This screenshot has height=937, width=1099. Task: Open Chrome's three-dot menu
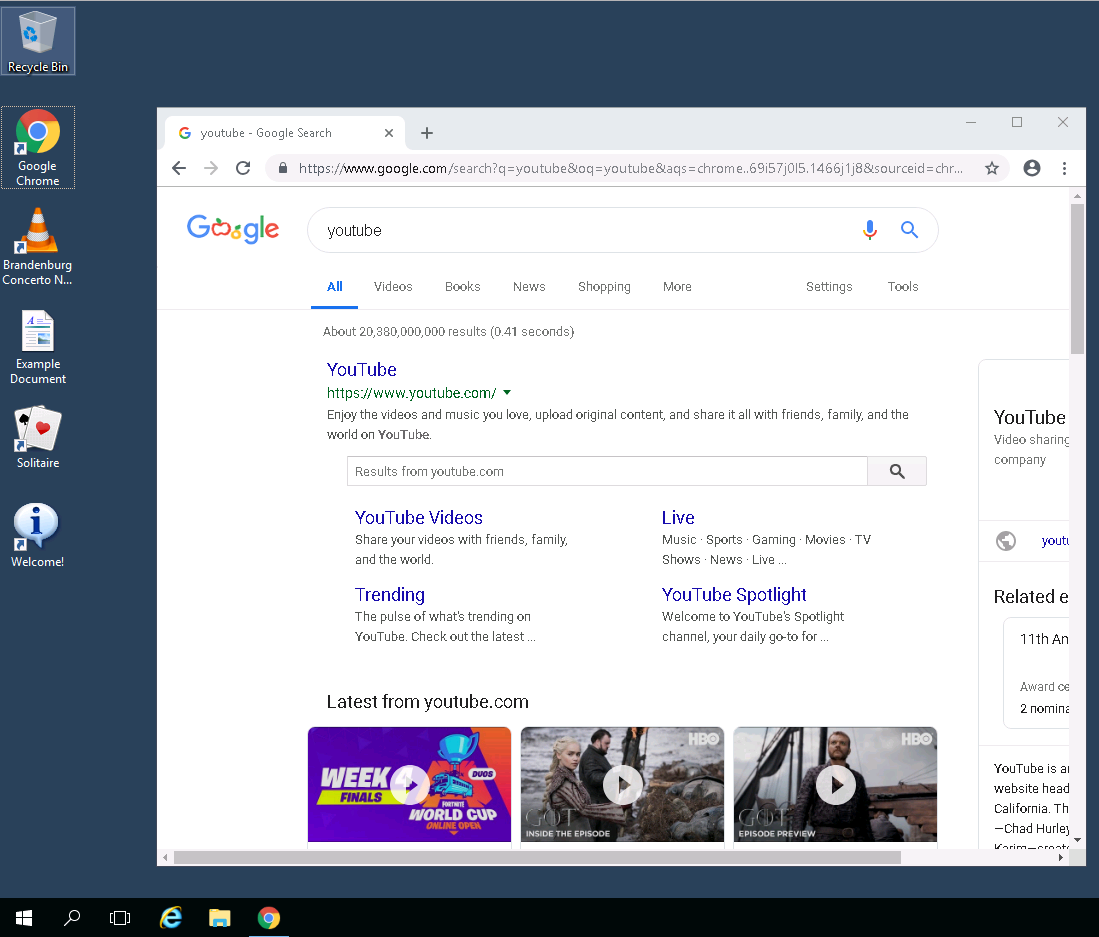[x=1064, y=168]
